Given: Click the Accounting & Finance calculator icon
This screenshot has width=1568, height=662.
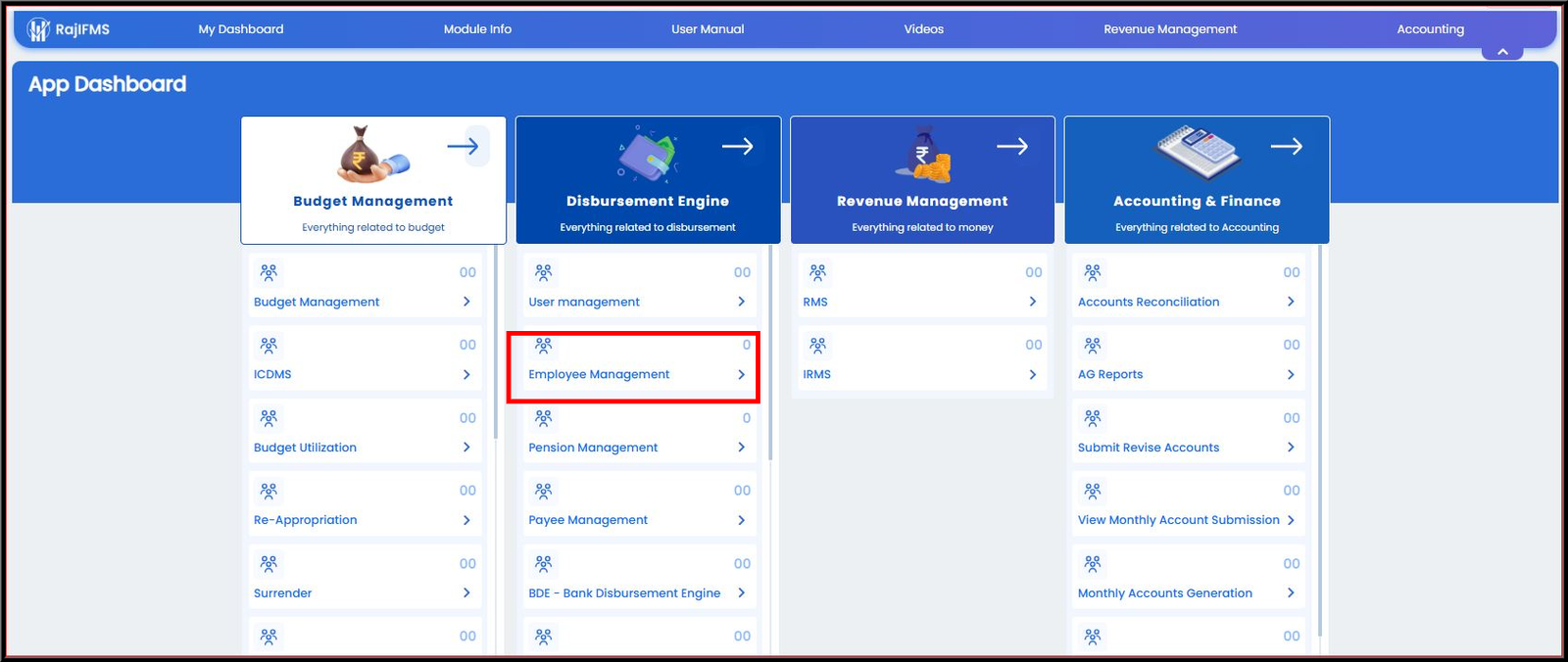Looking at the screenshot, I should click(x=1198, y=152).
